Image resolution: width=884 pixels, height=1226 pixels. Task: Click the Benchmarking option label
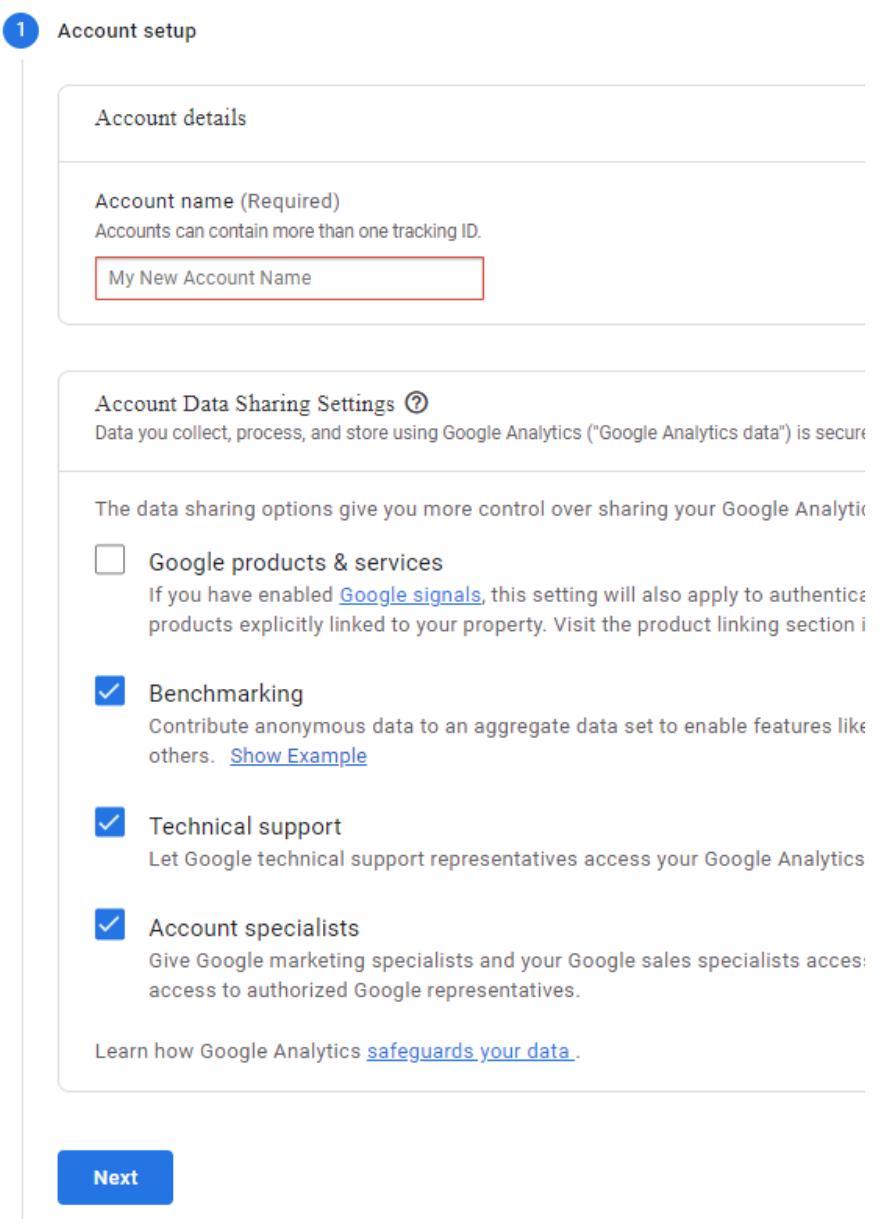tap(226, 693)
